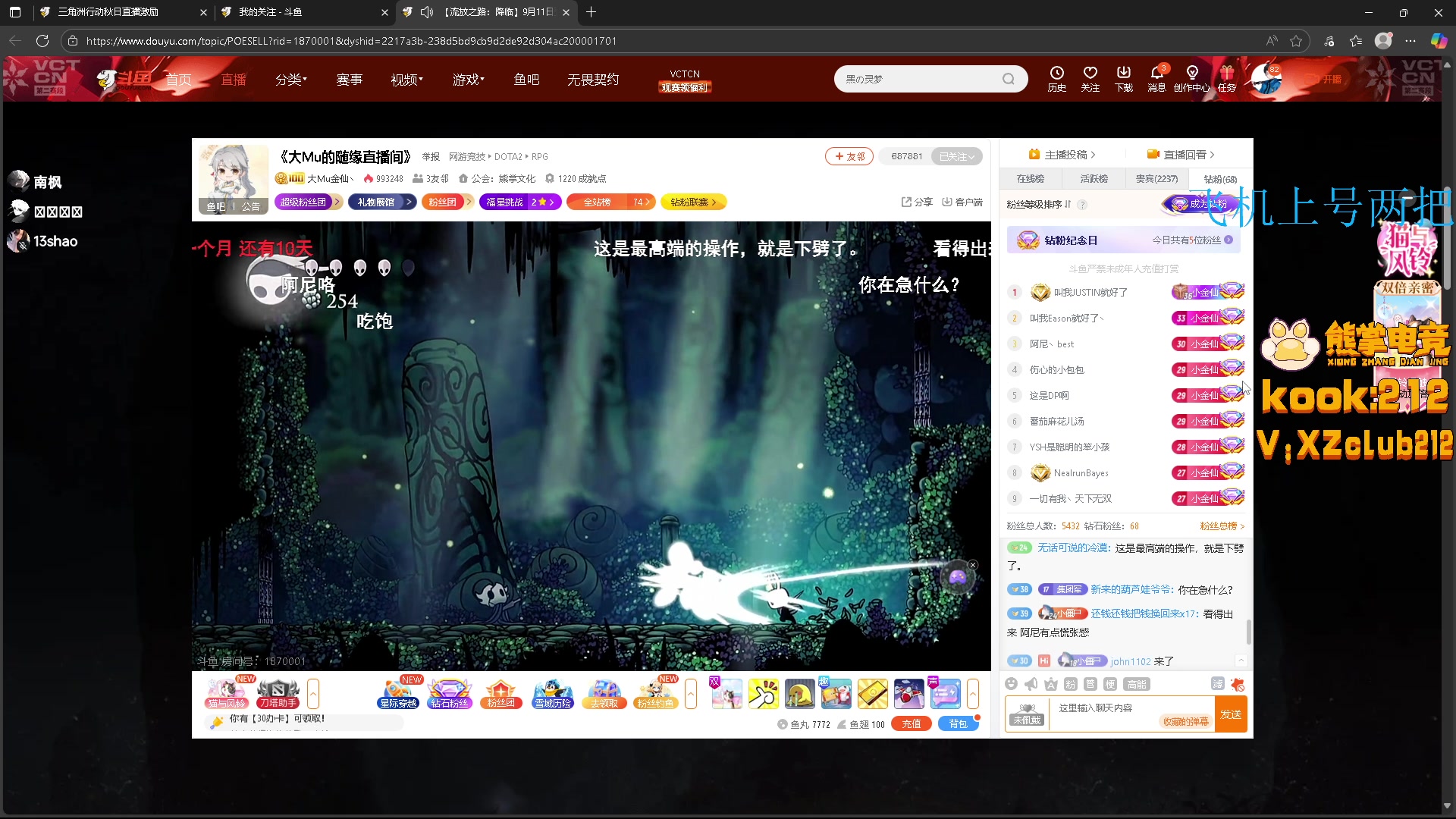The width and height of the screenshot is (1456, 819).
Task: Open the 去领取 reward icon
Action: tap(604, 694)
